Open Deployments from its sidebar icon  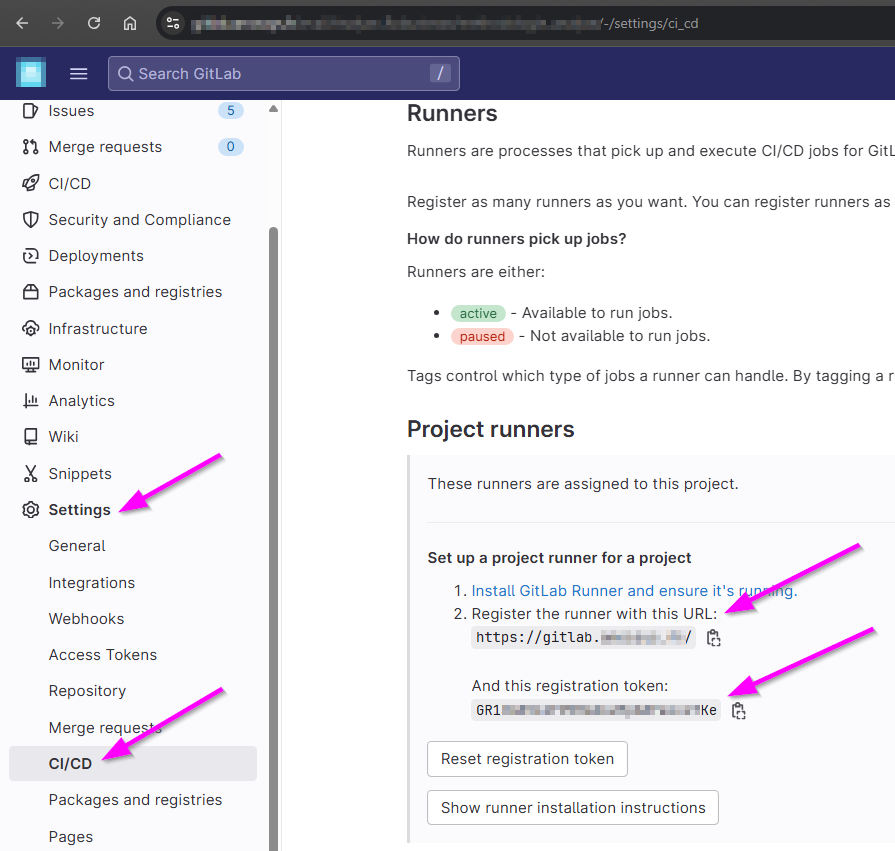coord(28,255)
